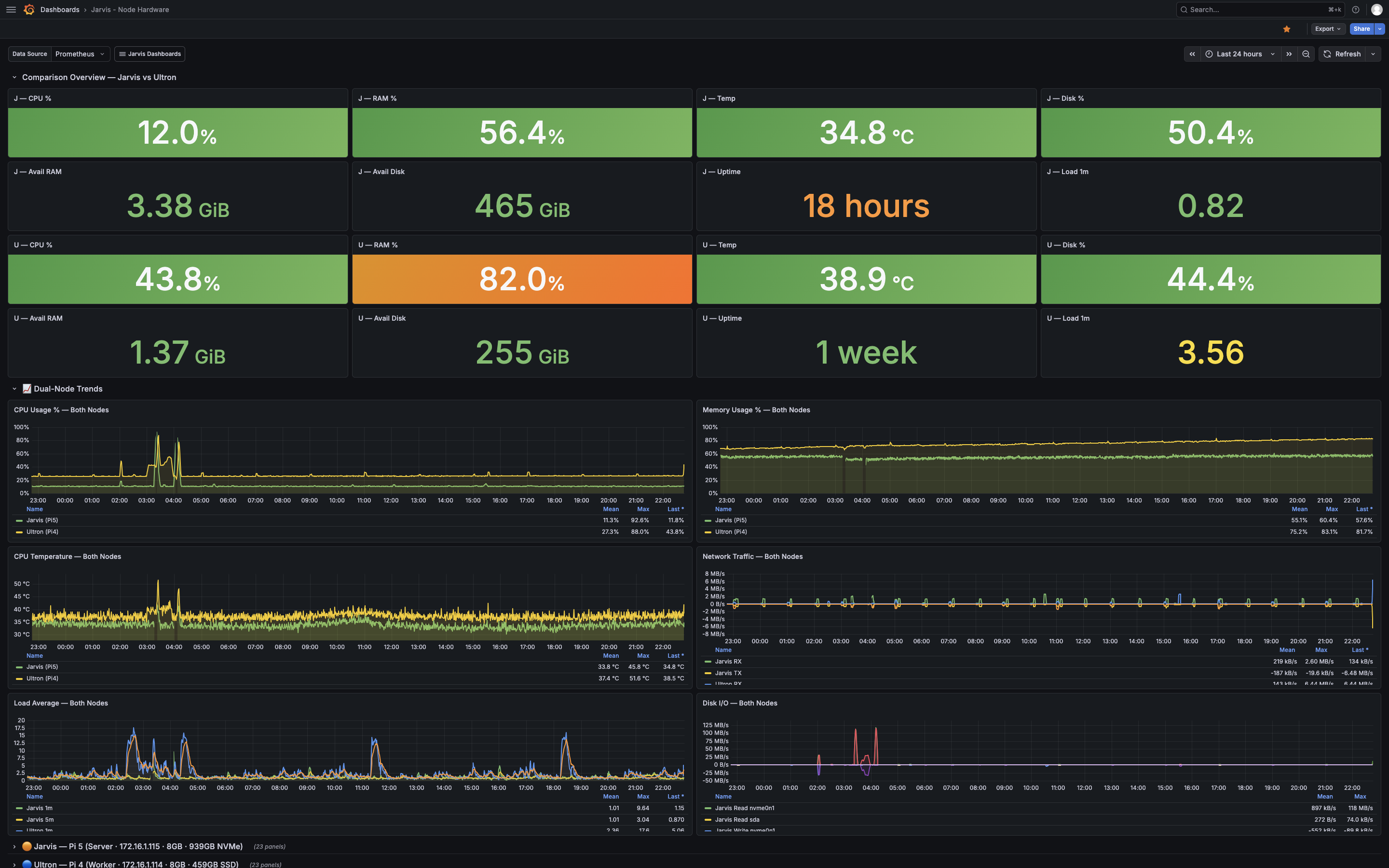Click the Data Source variable label
1389x868 pixels.
pyautogui.click(x=30, y=54)
